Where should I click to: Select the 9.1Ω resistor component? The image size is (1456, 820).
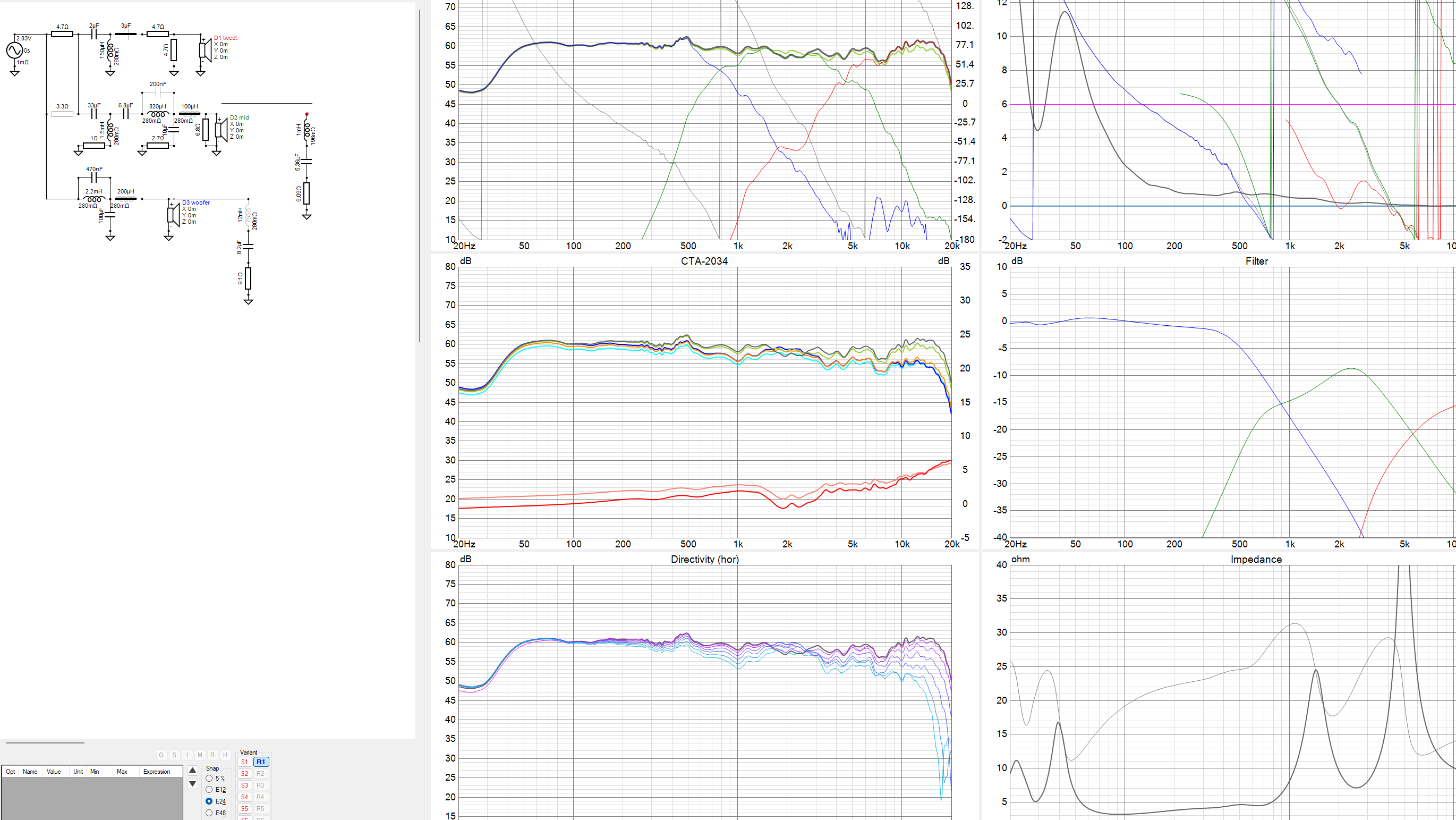[248, 278]
